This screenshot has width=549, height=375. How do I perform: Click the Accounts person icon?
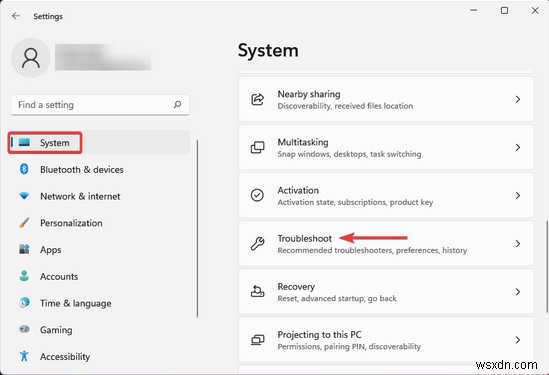(x=24, y=276)
